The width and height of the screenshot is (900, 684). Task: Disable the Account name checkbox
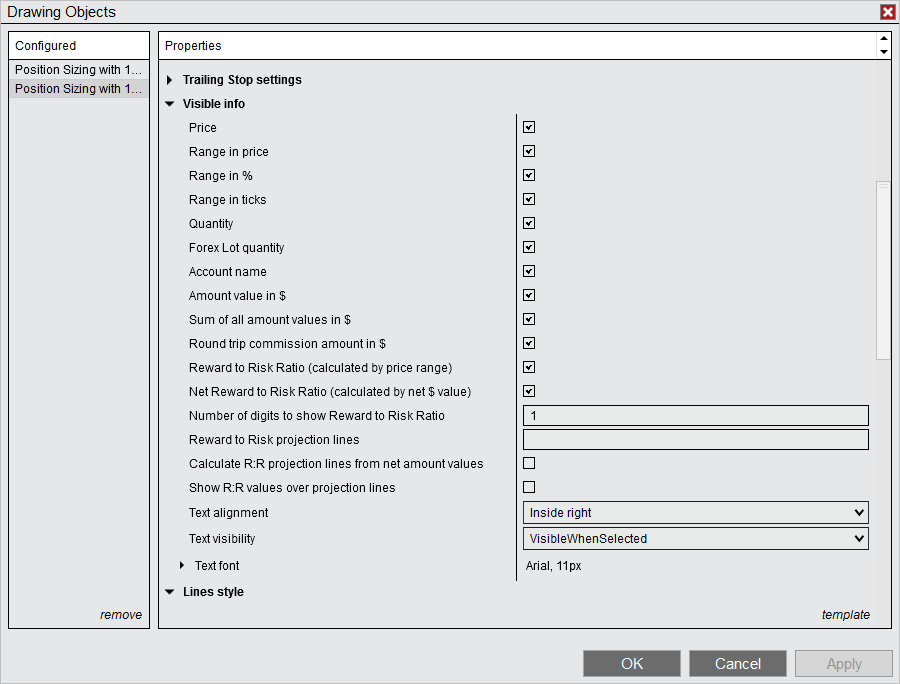click(x=528, y=271)
